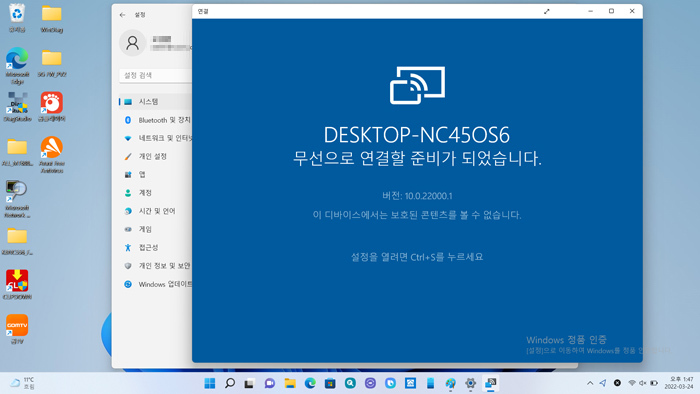
Task: Click the location arrow icon in the system tray
Action: (x=603, y=383)
